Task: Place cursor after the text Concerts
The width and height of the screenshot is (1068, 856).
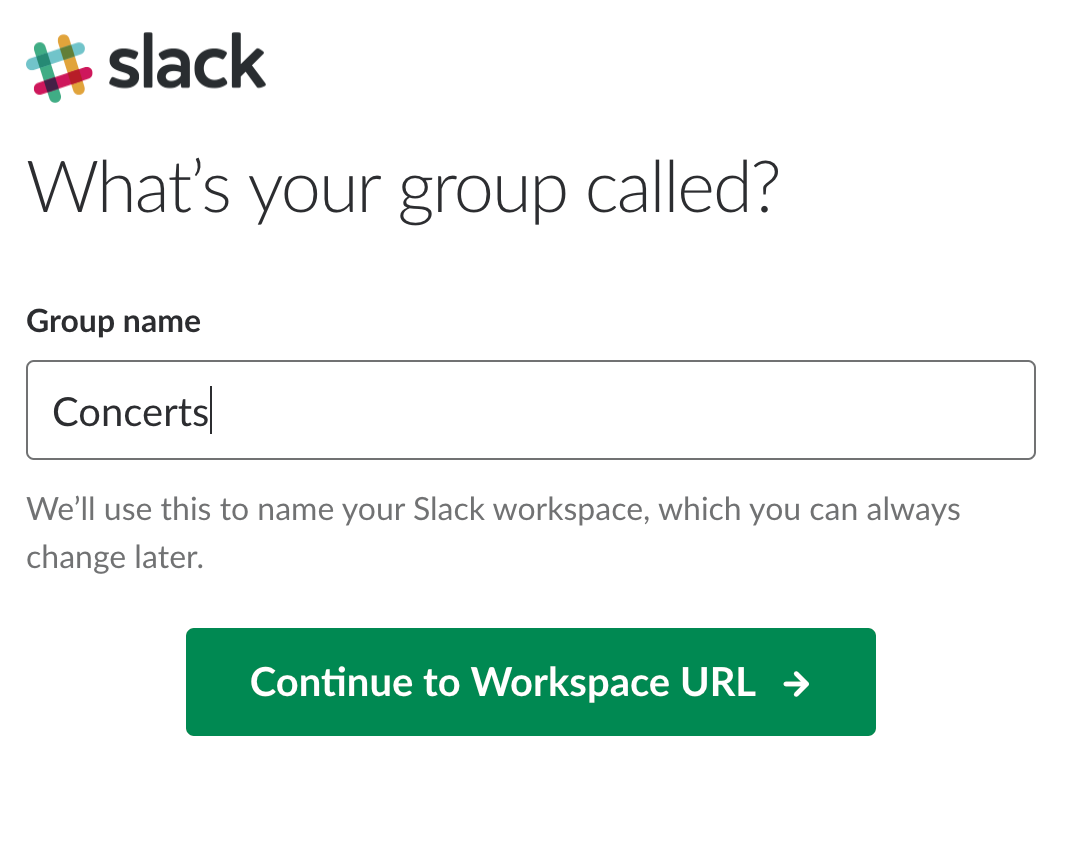Action: 211,412
